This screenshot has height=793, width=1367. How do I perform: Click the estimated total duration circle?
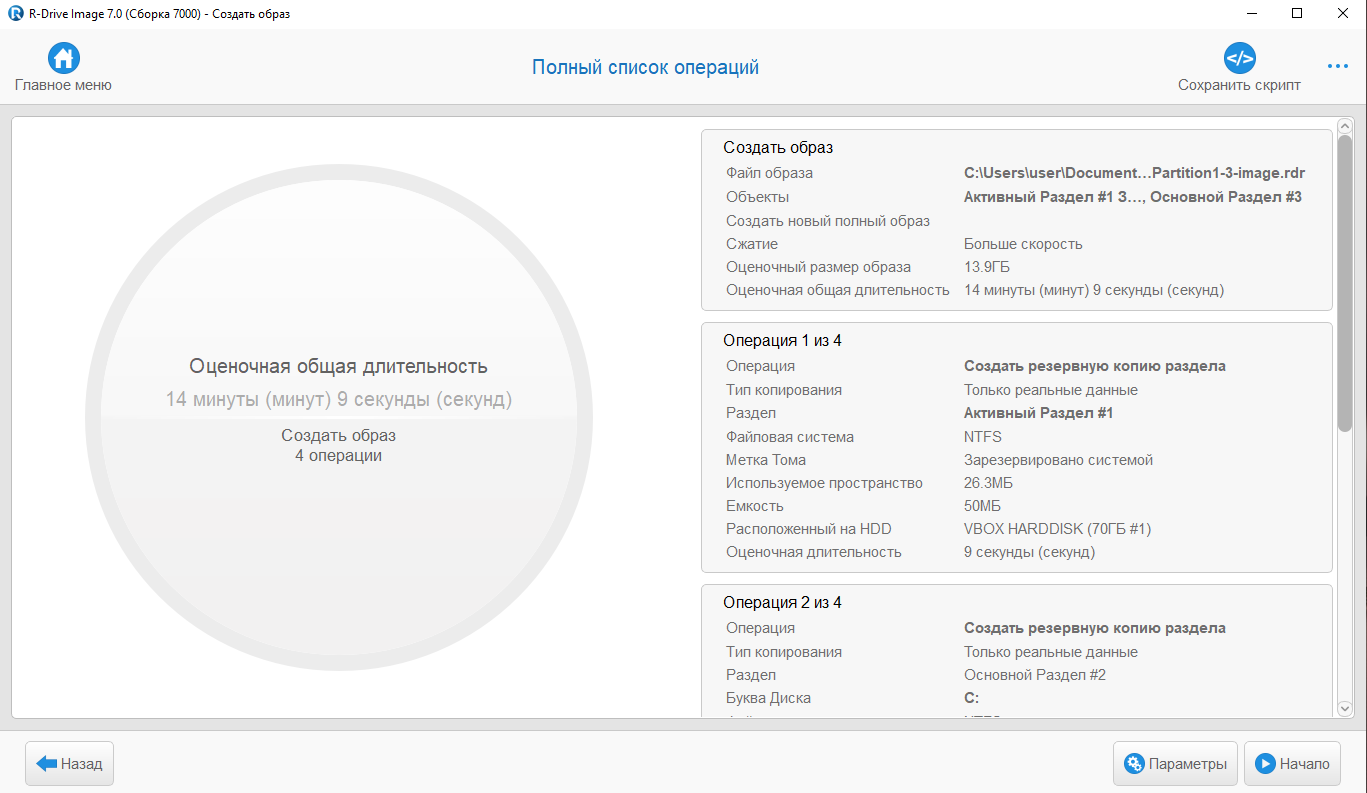(339, 417)
